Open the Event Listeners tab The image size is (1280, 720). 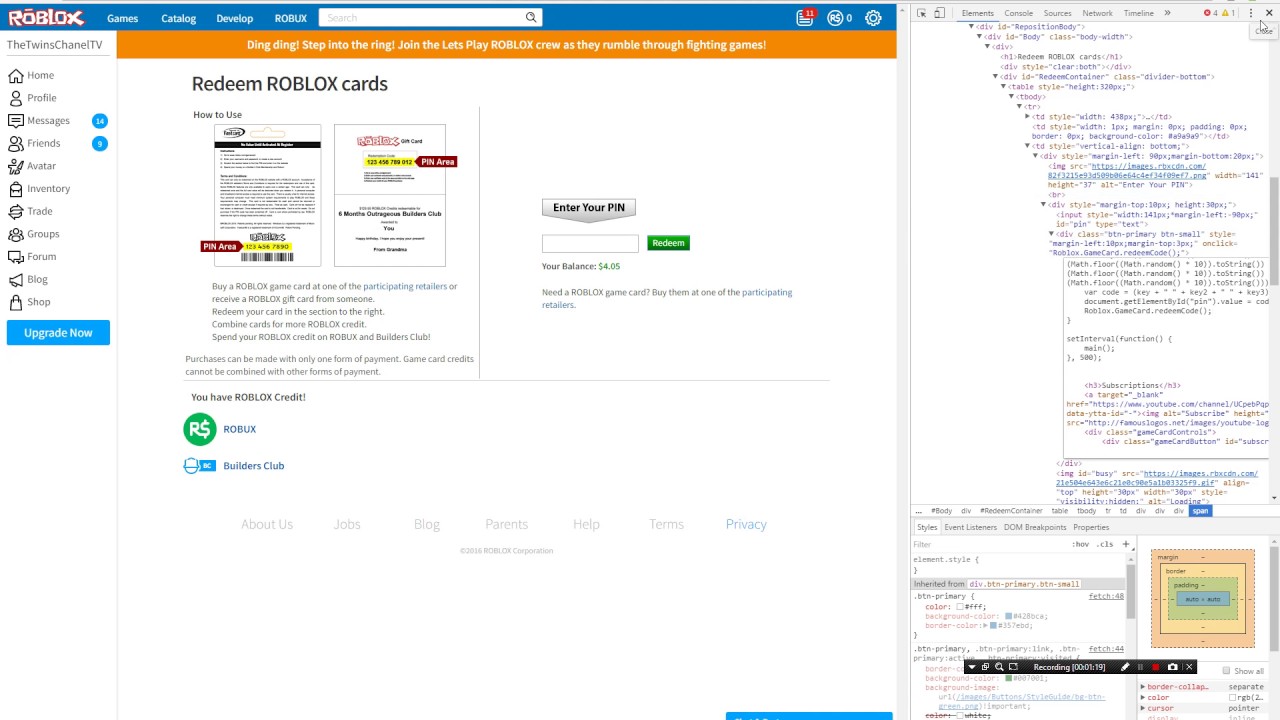[970, 527]
